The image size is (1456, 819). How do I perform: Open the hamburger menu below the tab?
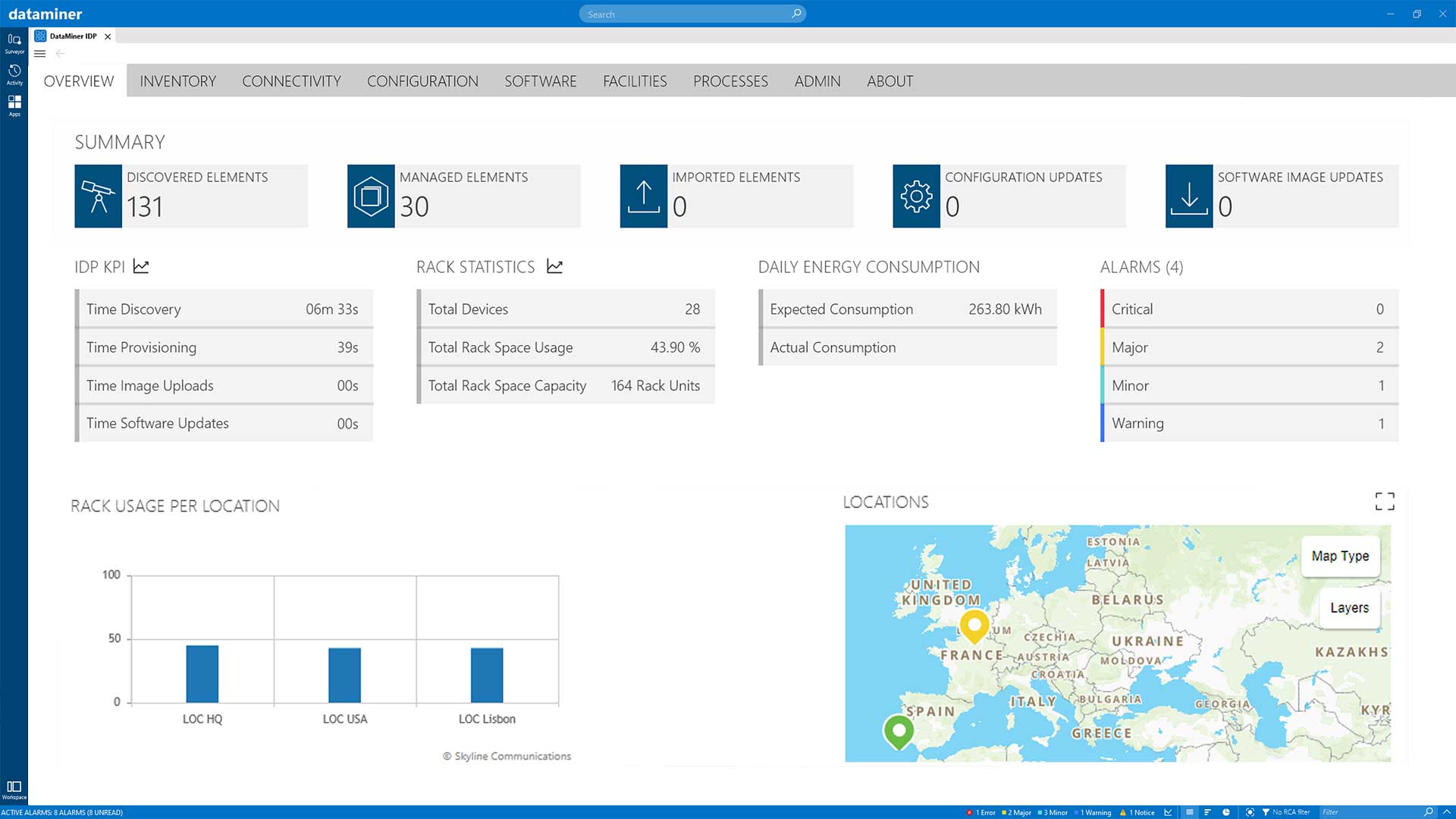40,54
